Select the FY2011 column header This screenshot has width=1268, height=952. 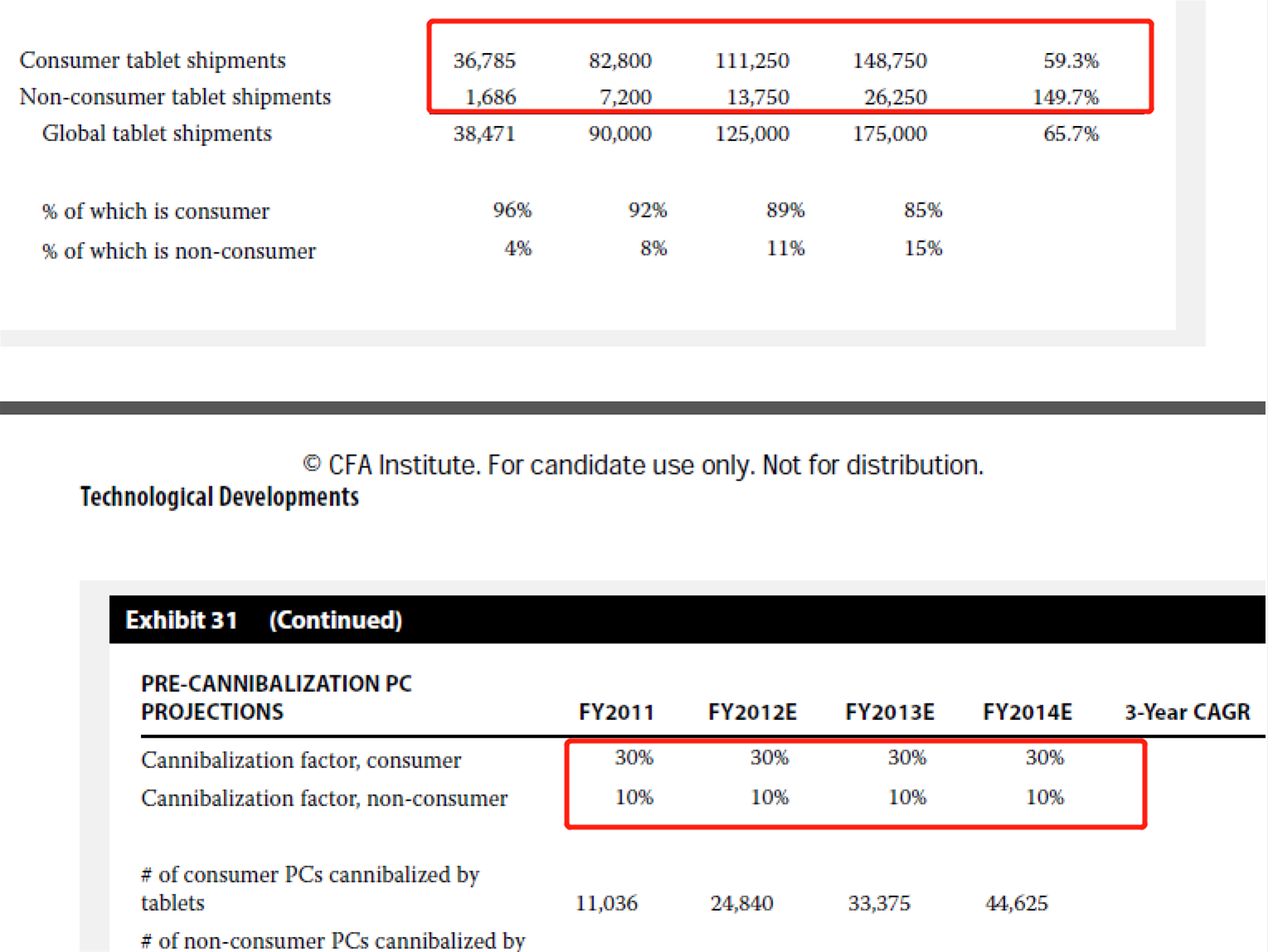[616, 713]
